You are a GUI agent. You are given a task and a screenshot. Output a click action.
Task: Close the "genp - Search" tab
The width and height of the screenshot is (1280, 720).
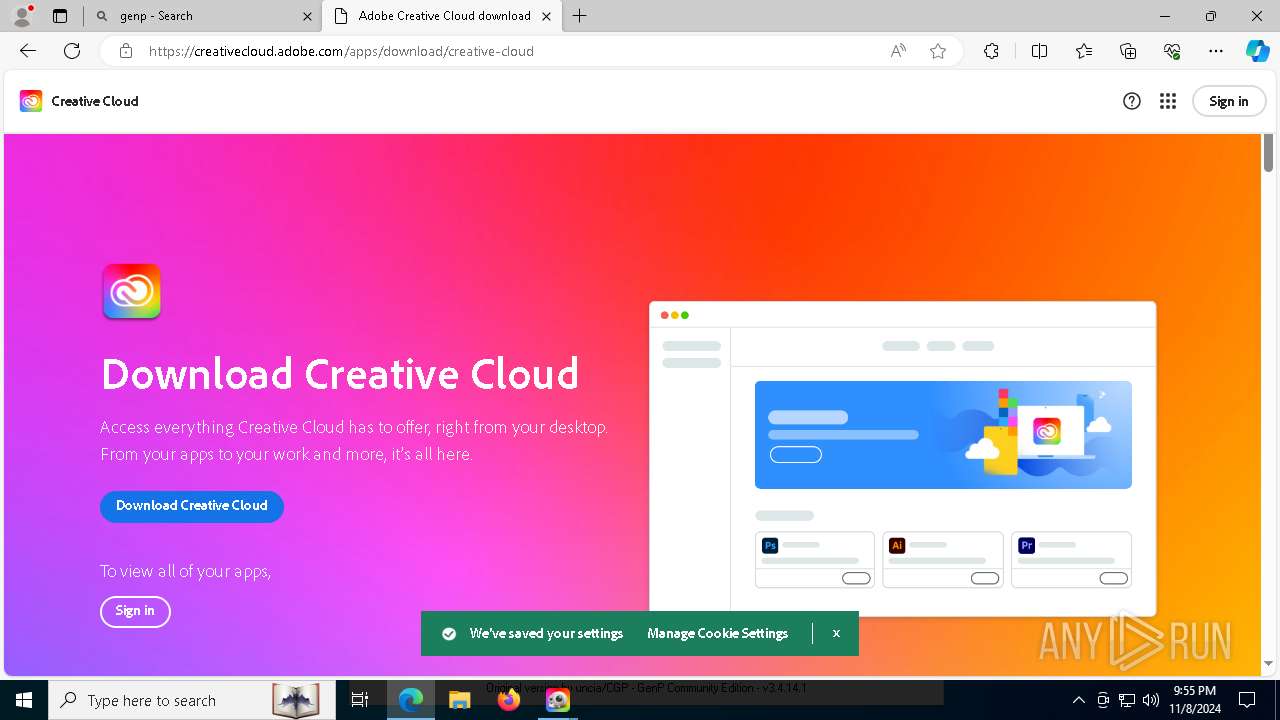(x=308, y=16)
